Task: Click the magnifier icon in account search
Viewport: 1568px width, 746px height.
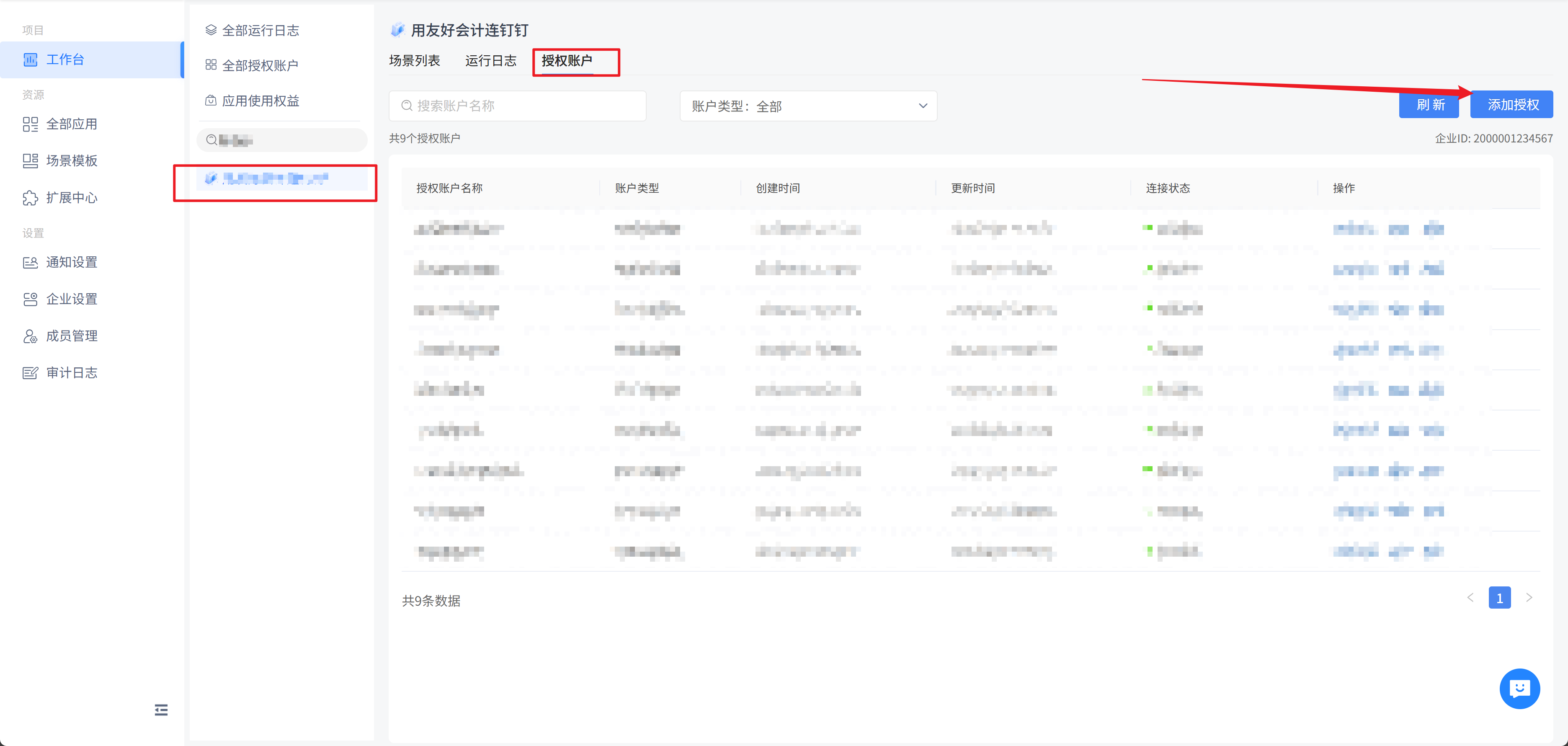Action: (407, 106)
